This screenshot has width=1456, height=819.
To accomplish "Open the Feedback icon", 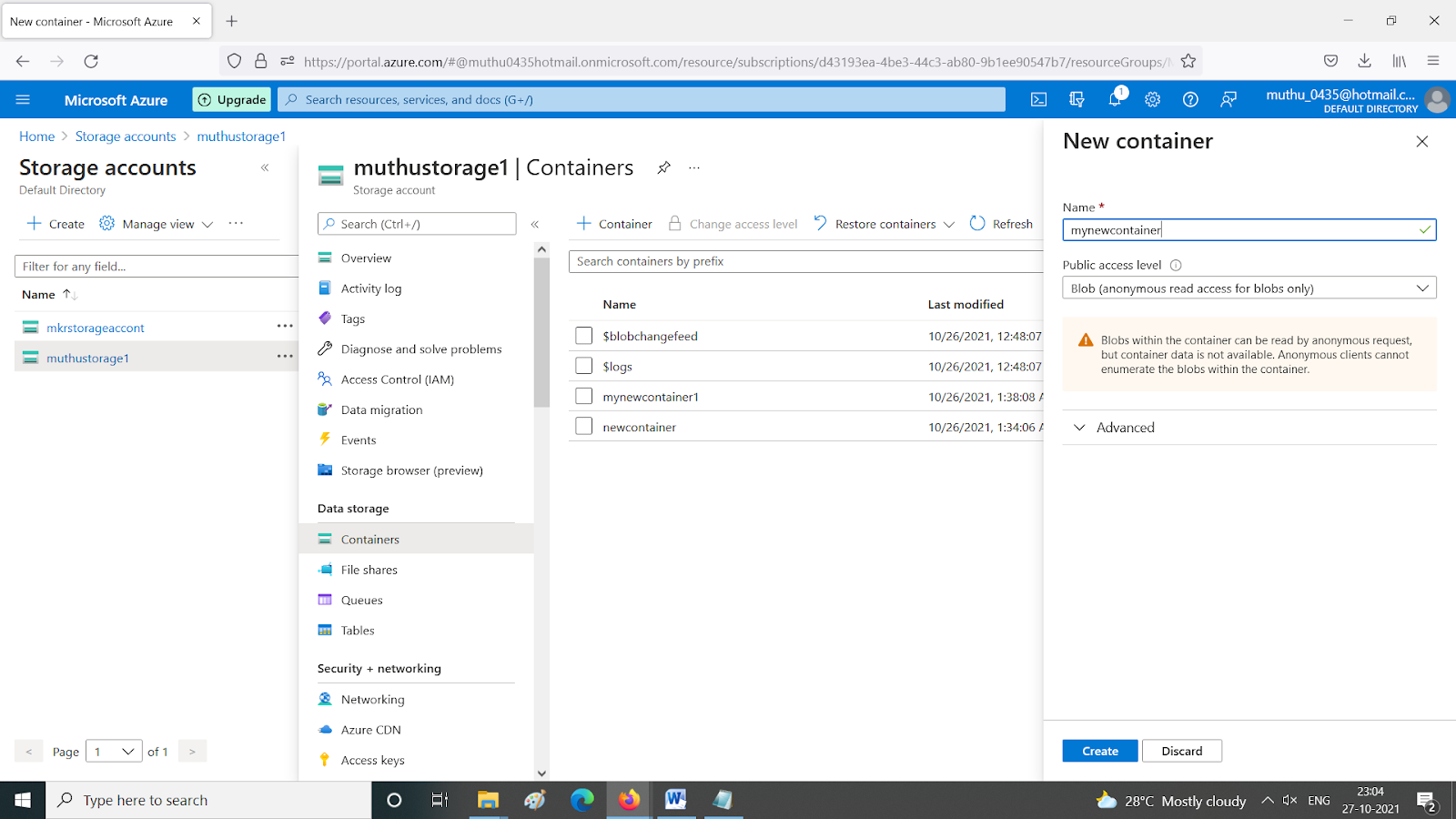I will [1228, 99].
